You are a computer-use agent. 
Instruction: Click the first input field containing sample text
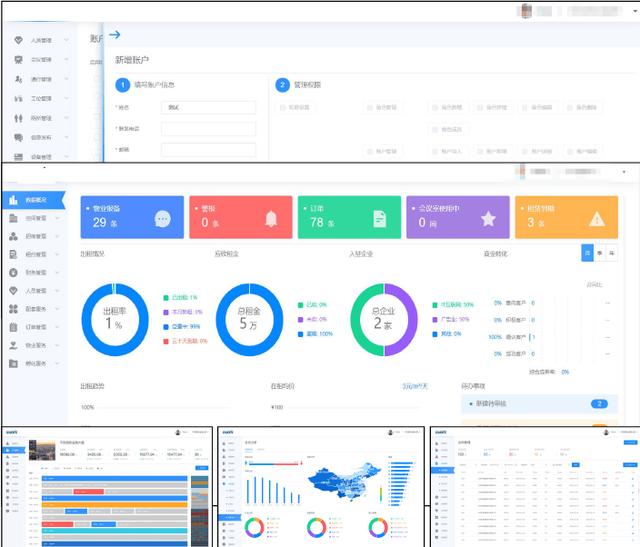click(209, 107)
